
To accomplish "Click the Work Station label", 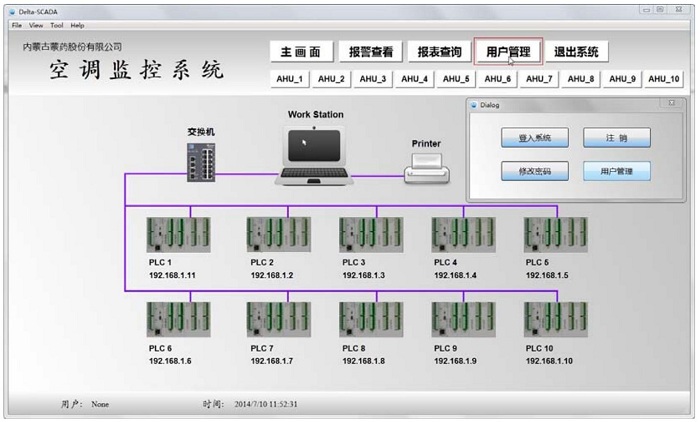I will coord(316,114).
